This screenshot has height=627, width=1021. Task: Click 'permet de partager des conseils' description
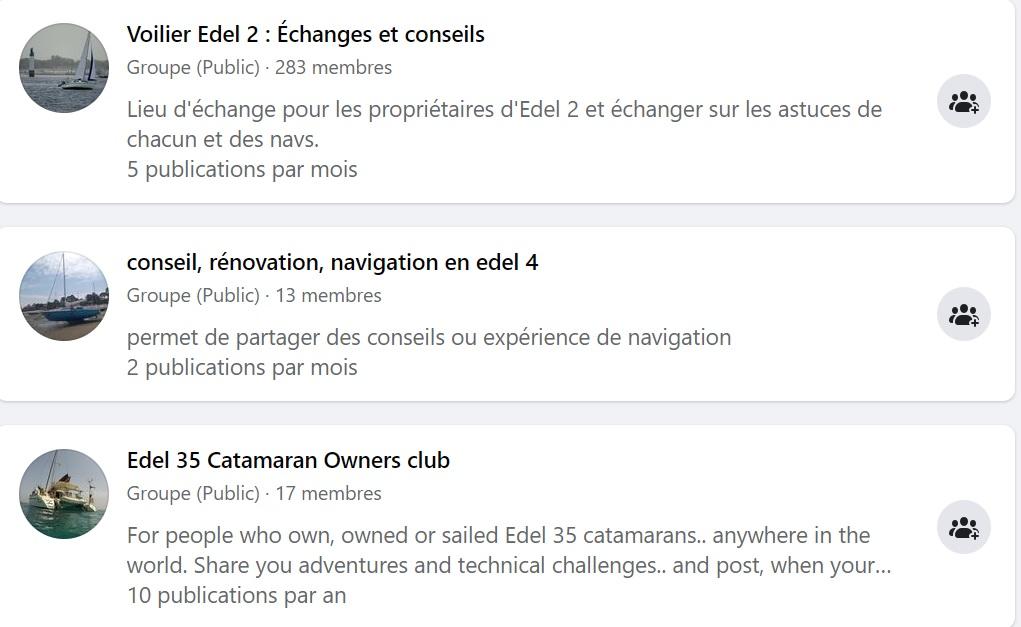428,337
